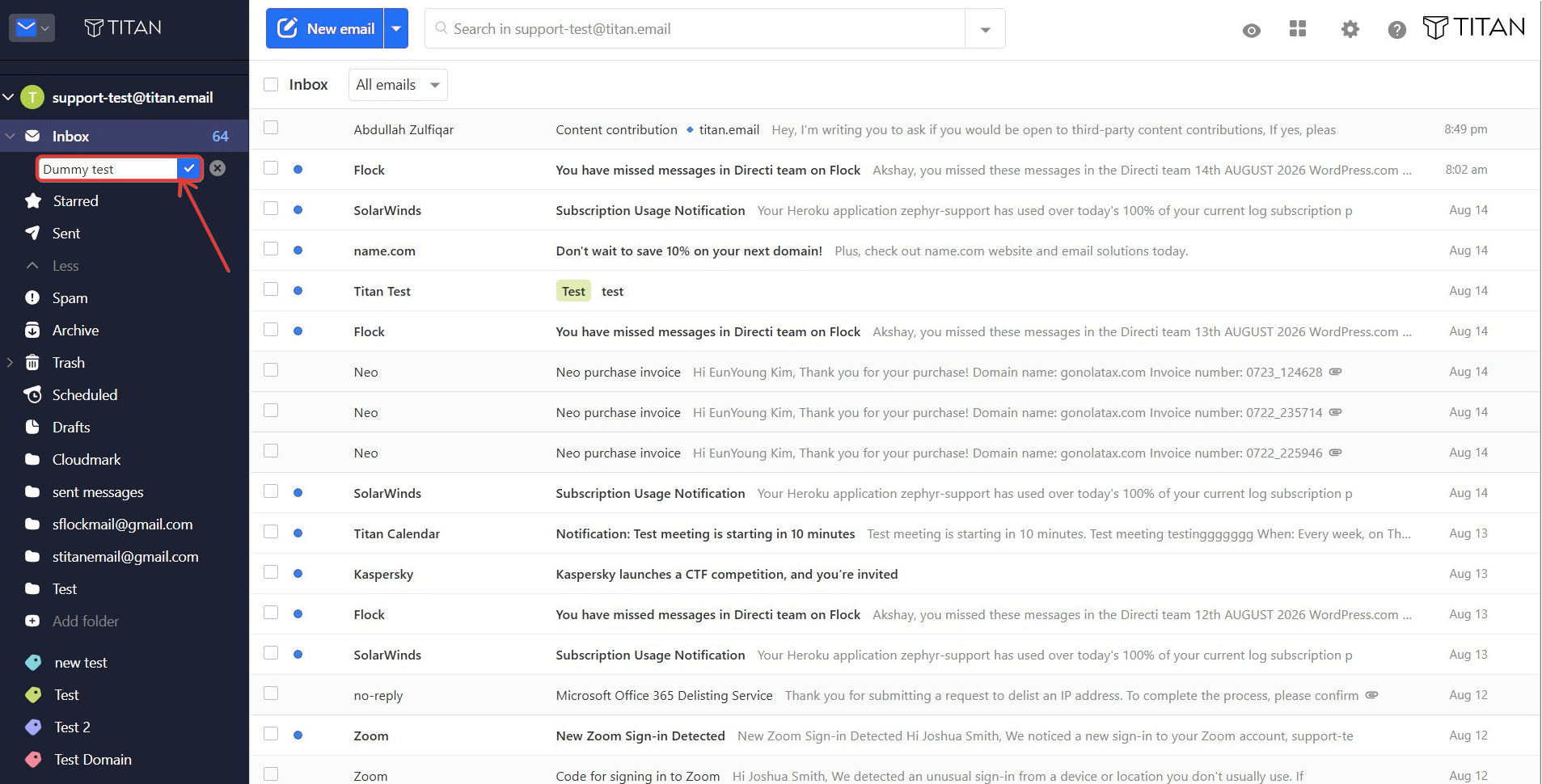Open the Drafts folder
The image size is (1542, 784).
coord(71,428)
